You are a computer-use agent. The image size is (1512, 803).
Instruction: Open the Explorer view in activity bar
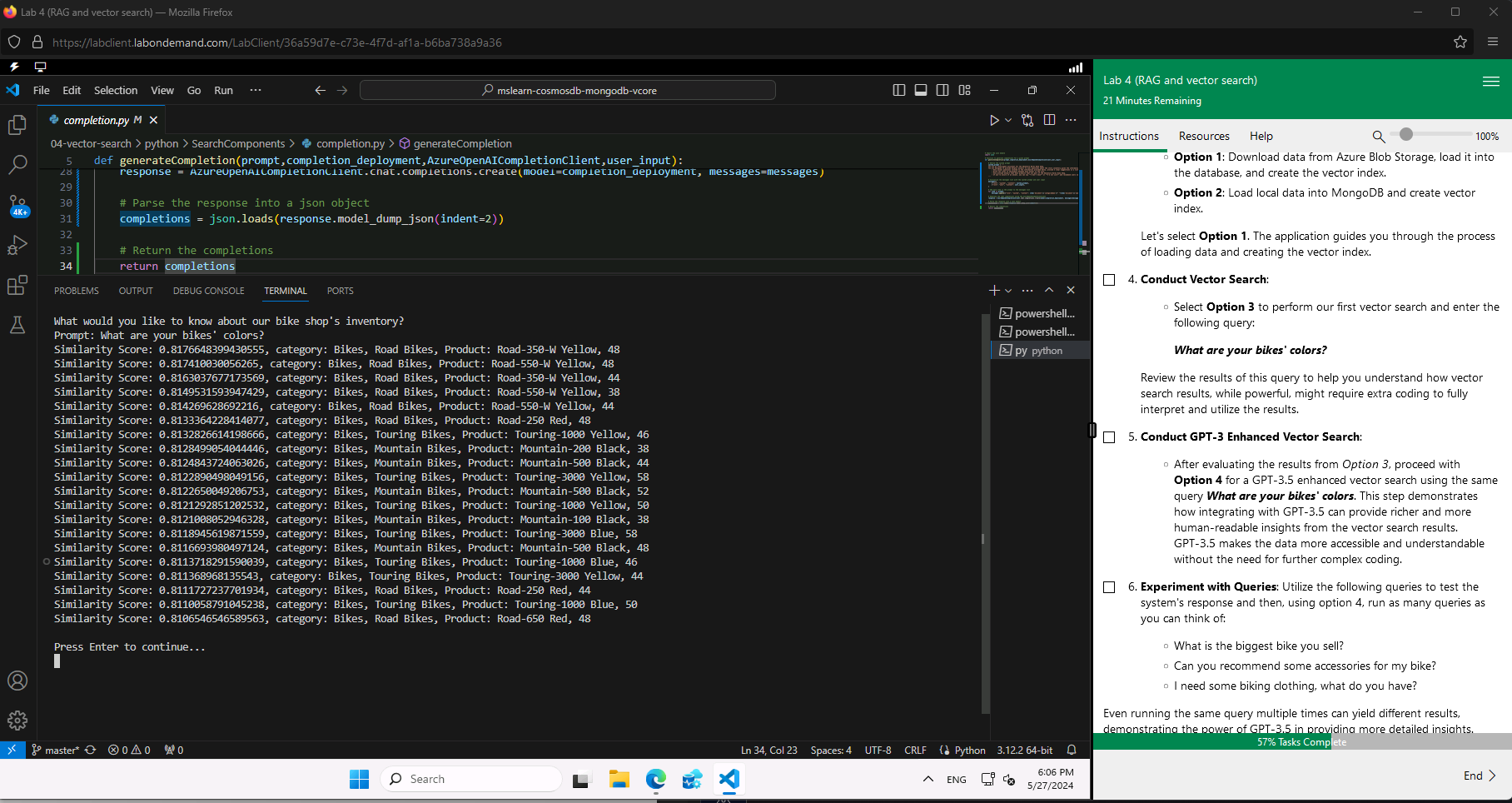pos(17,125)
